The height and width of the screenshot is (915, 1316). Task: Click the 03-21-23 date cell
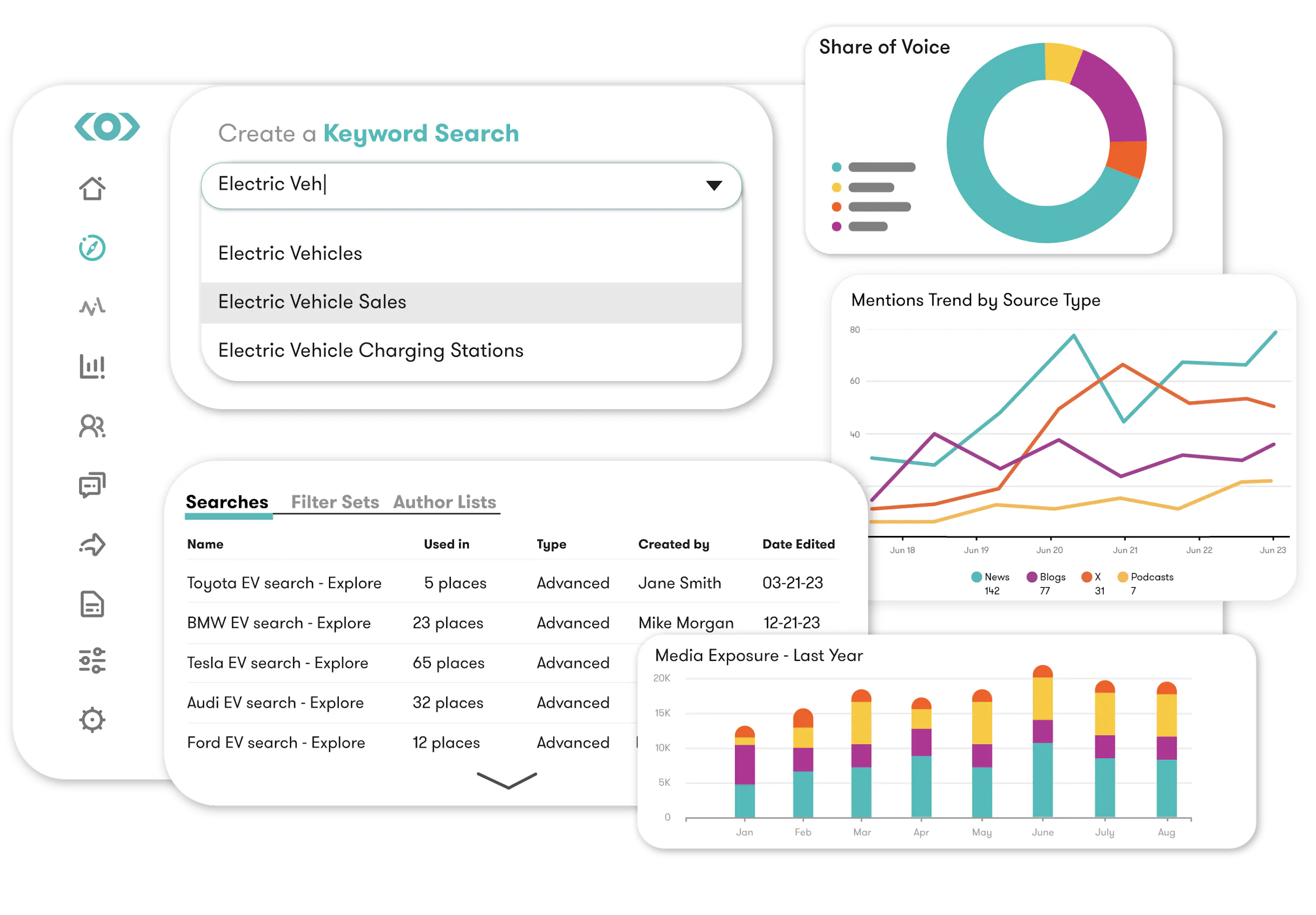click(x=792, y=582)
